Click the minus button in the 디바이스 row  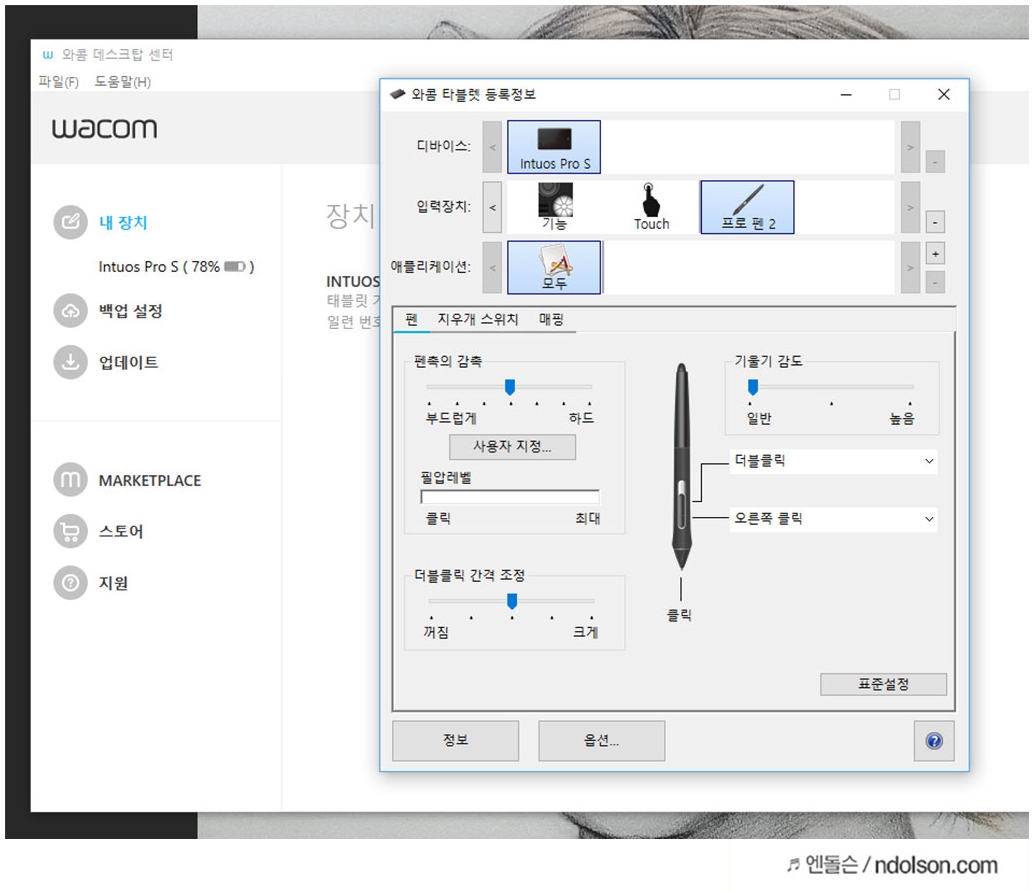pyautogui.click(x=935, y=162)
